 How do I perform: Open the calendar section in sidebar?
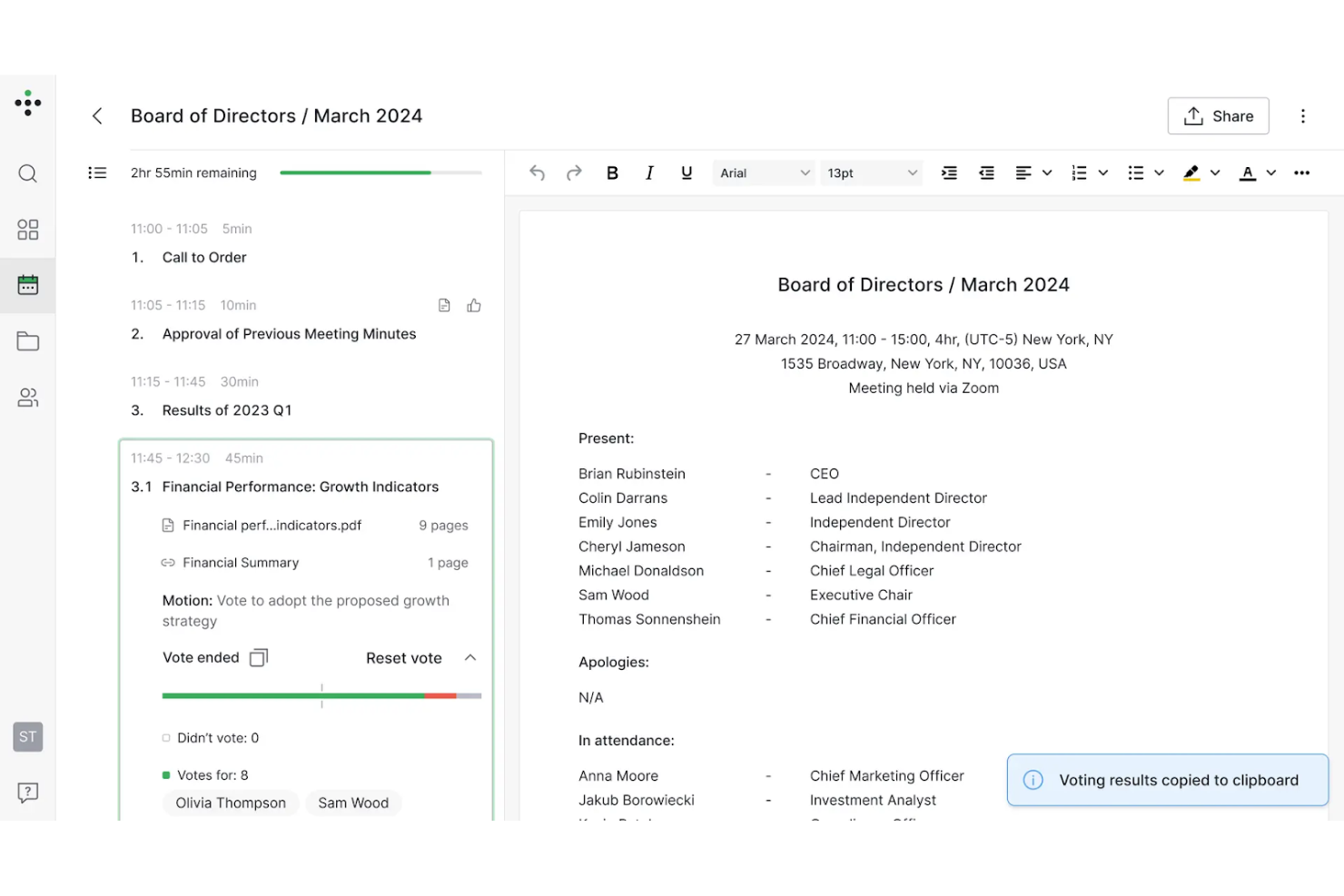pos(27,284)
